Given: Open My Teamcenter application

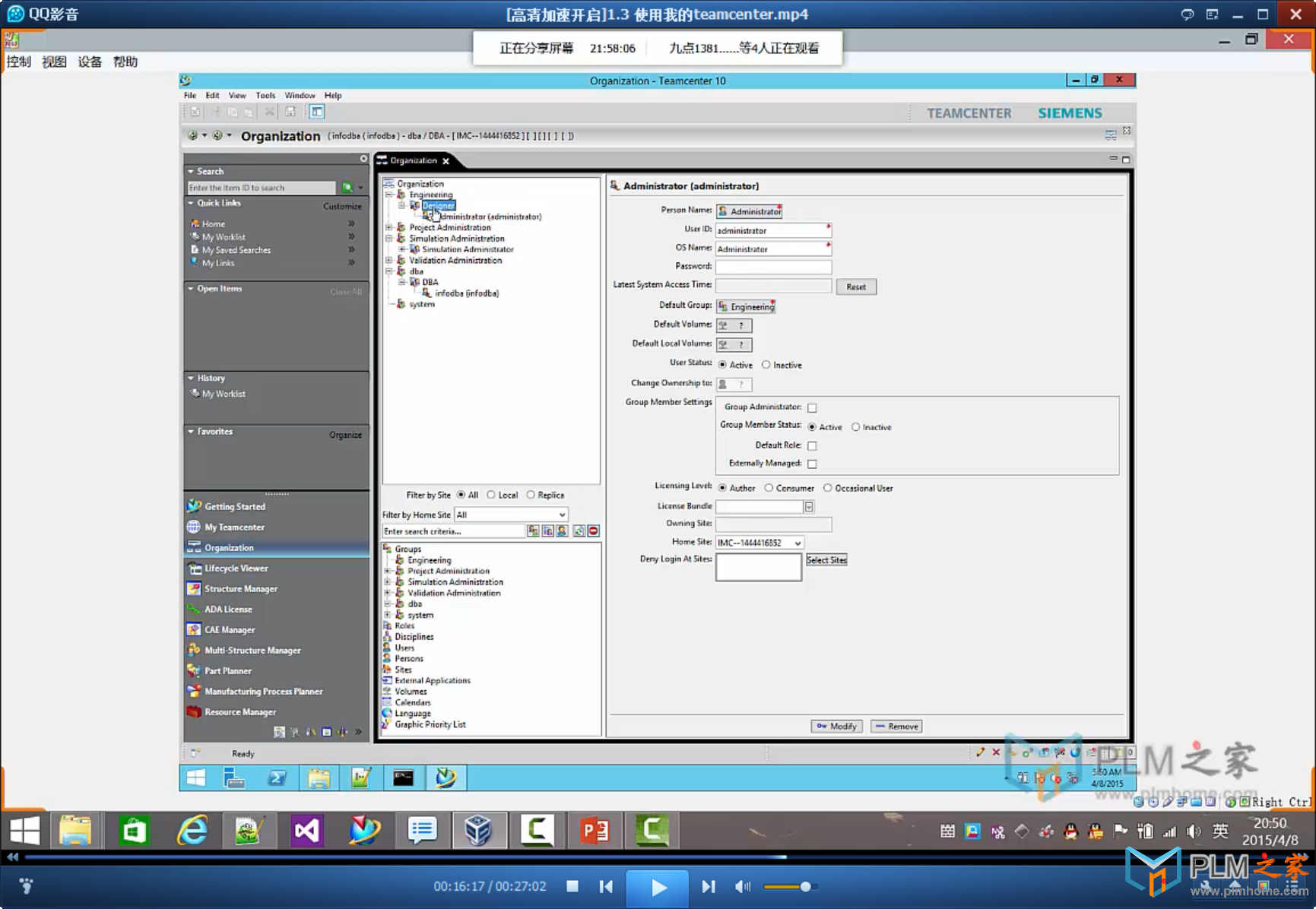Looking at the screenshot, I should click(234, 527).
